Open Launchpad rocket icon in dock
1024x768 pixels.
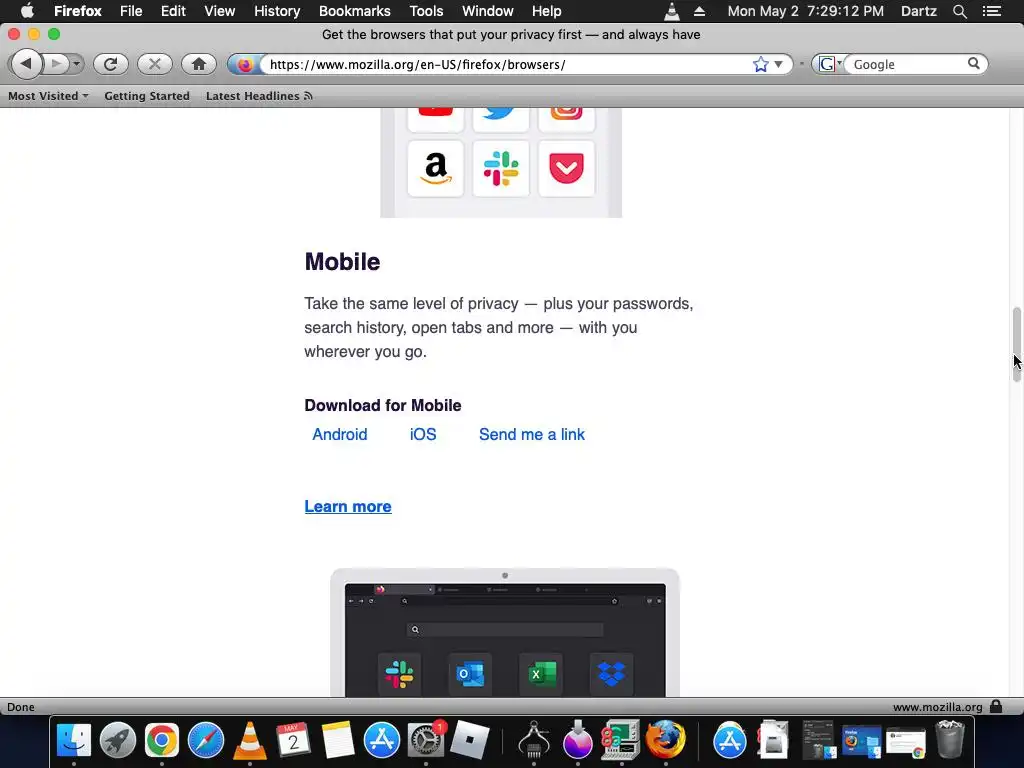[118, 740]
